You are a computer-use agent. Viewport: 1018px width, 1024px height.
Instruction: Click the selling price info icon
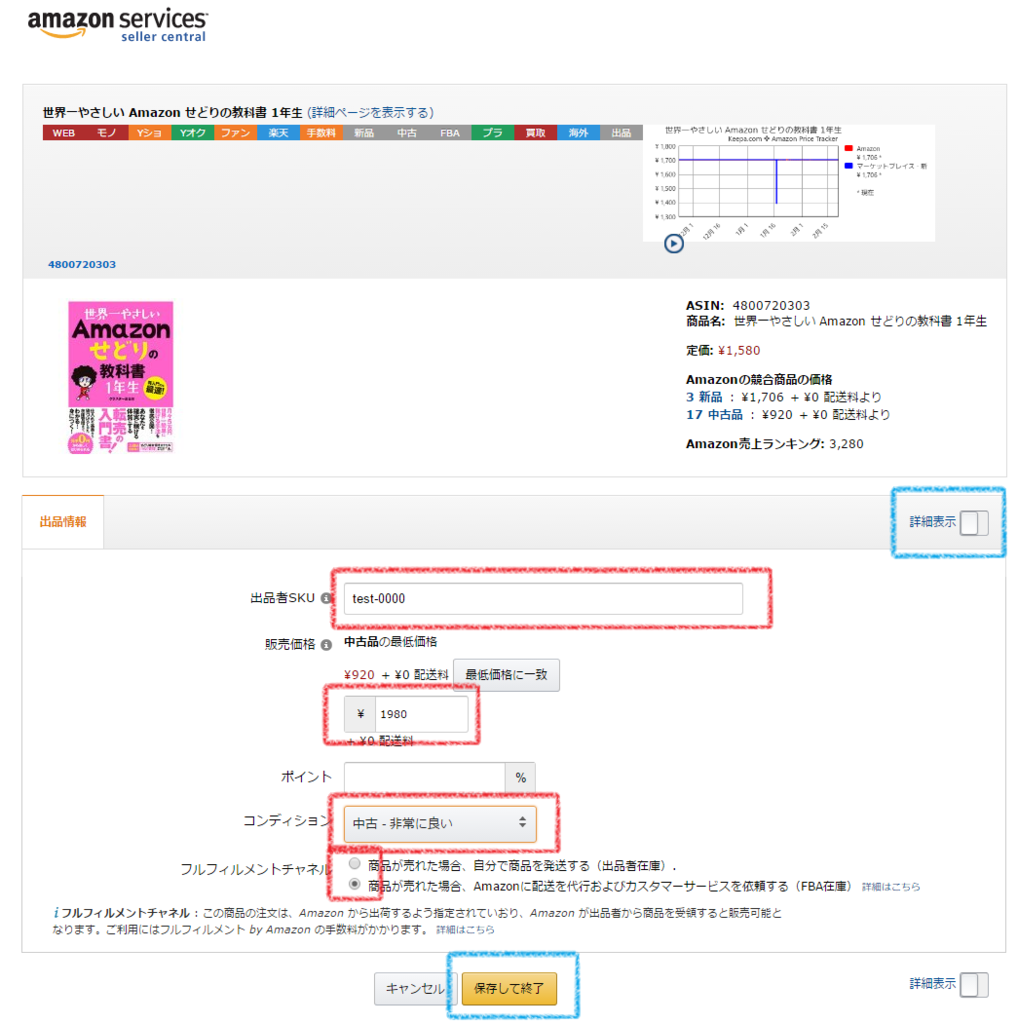(326, 645)
